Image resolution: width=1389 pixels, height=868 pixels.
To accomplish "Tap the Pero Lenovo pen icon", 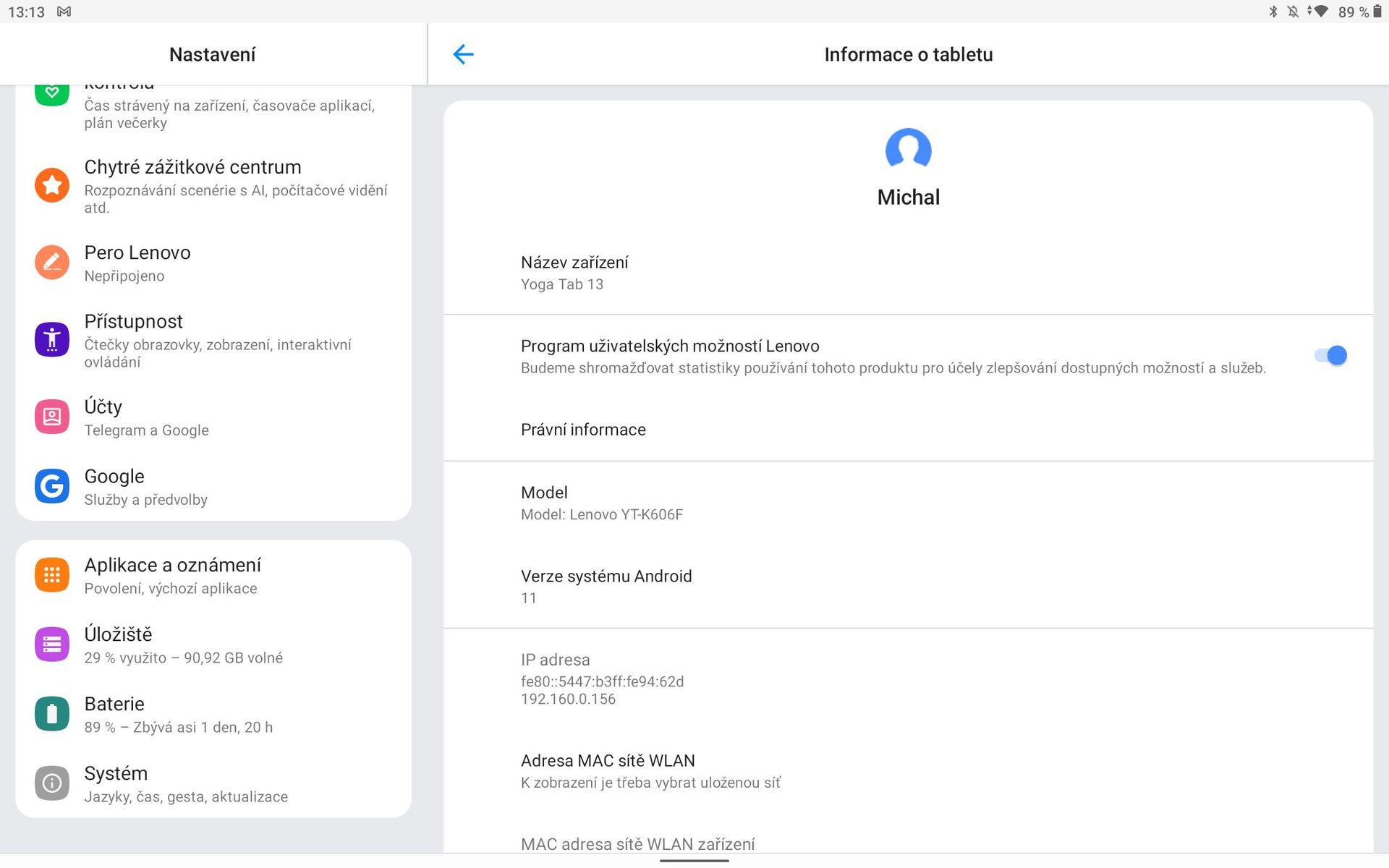I will (x=52, y=262).
